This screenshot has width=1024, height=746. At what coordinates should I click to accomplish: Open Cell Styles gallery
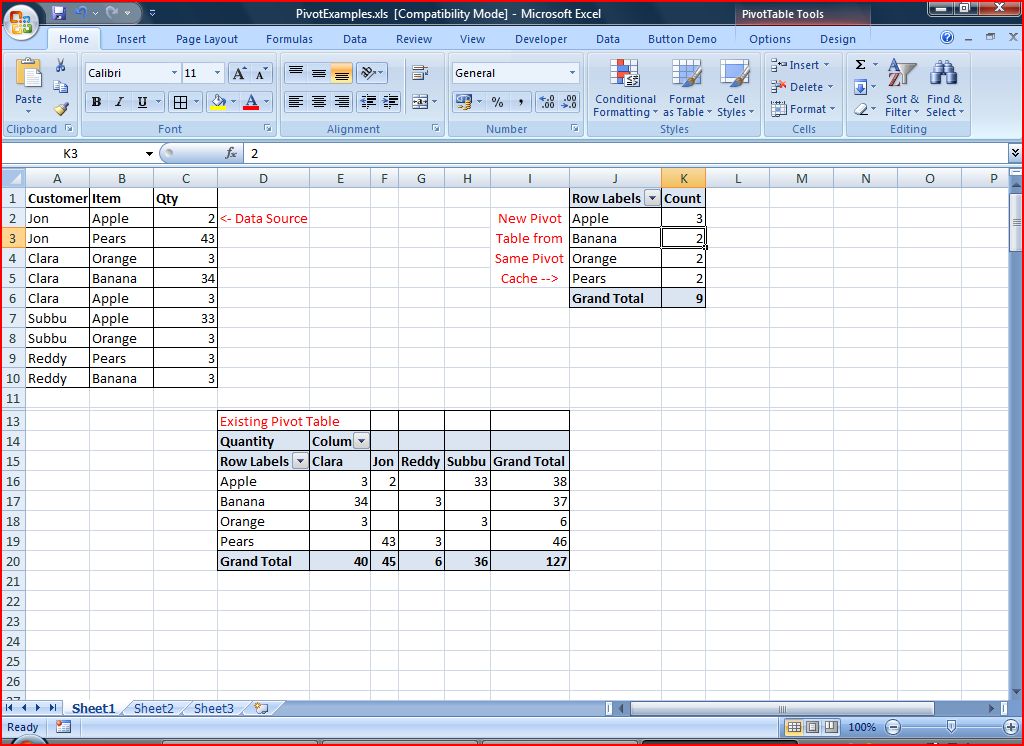point(735,88)
